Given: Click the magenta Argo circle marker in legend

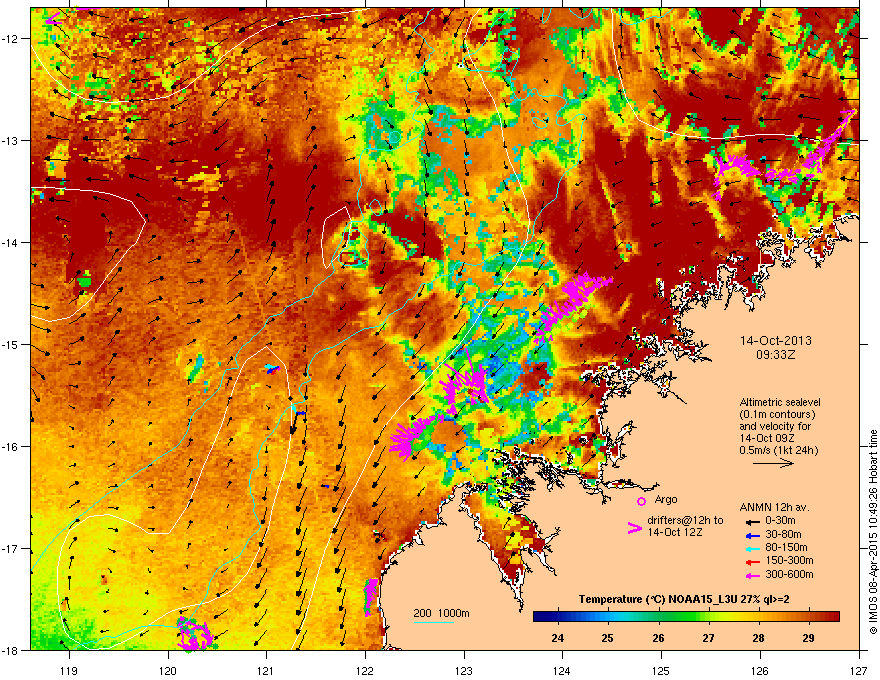Looking at the screenshot, I should tap(641, 501).
